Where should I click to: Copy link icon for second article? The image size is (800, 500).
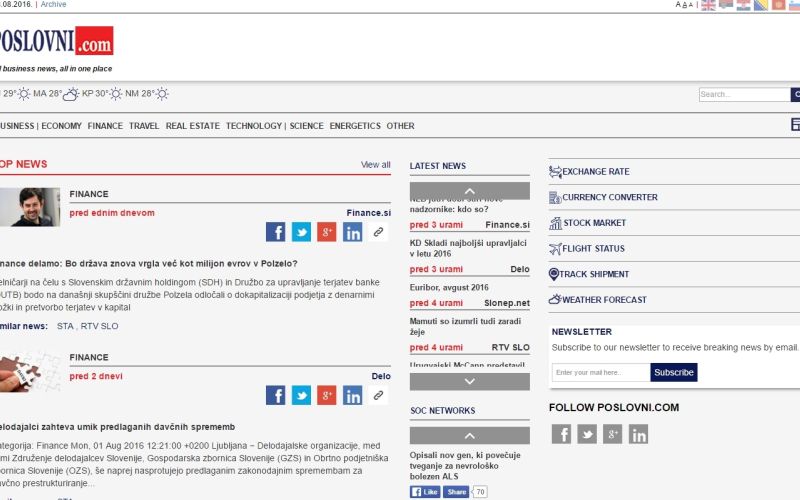click(x=378, y=395)
